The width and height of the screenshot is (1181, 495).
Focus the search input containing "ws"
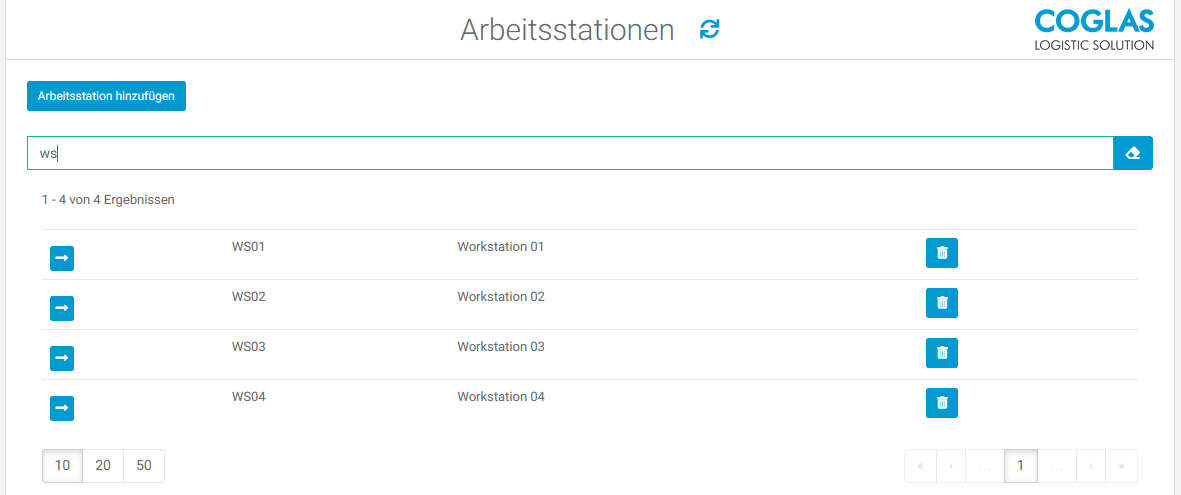click(x=570, y=153)
